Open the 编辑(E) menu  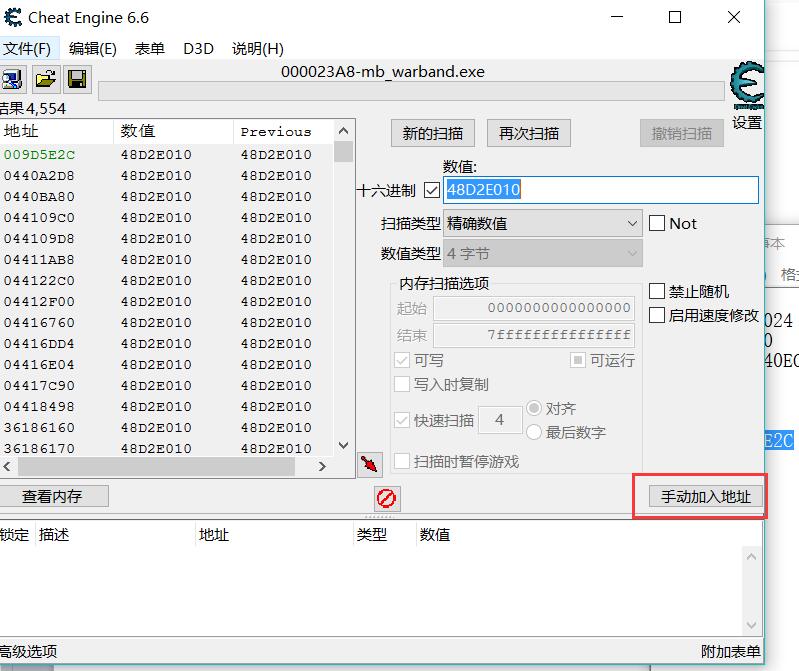point(93,48)
